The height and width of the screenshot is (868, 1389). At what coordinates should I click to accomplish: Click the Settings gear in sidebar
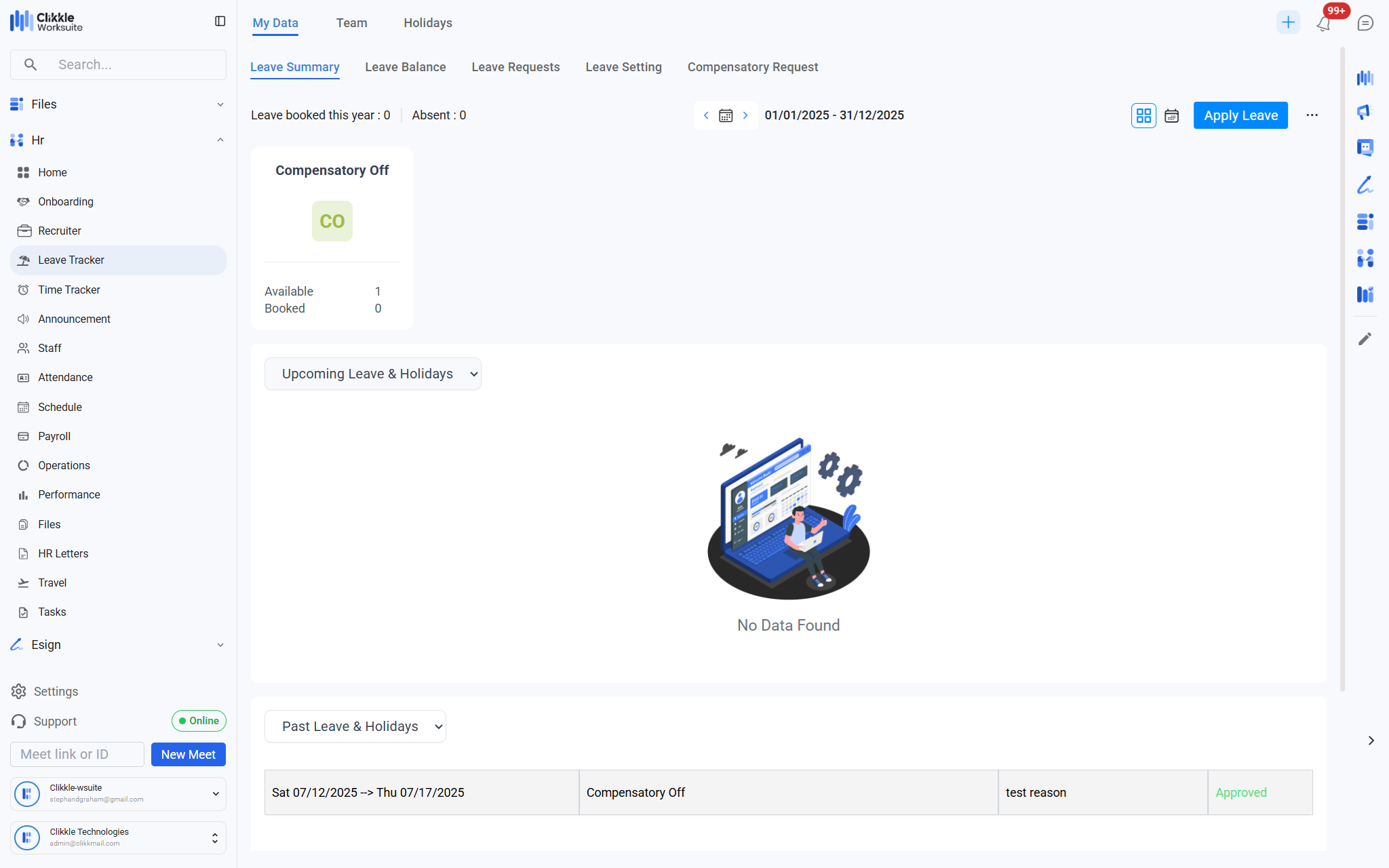coord(19,691)
